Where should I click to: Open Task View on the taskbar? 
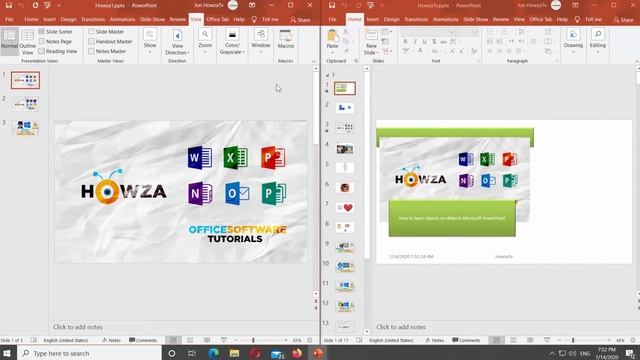coord(192,353)
